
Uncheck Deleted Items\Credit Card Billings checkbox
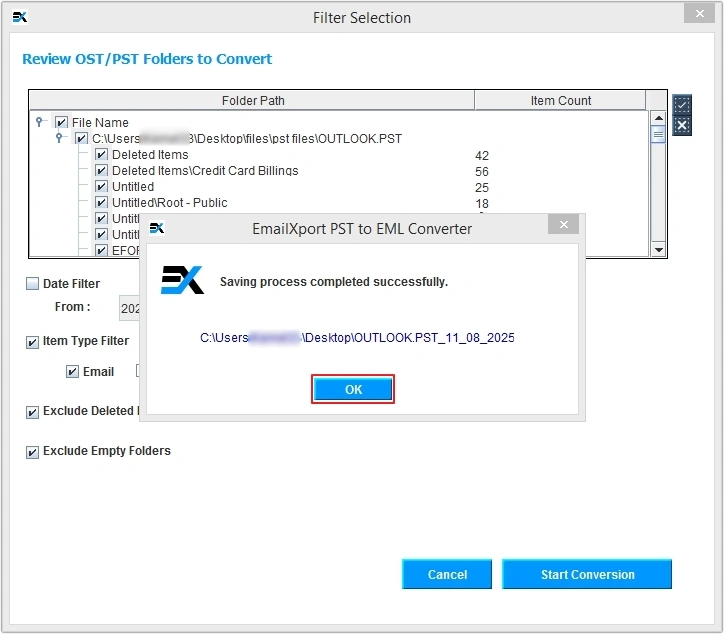(x=101, y=171)
